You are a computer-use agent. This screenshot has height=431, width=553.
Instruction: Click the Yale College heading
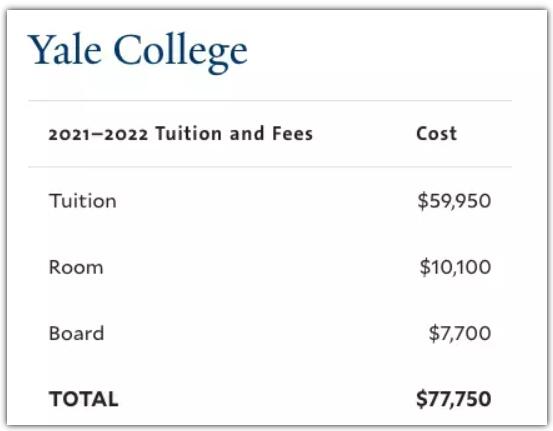point(138,52)
